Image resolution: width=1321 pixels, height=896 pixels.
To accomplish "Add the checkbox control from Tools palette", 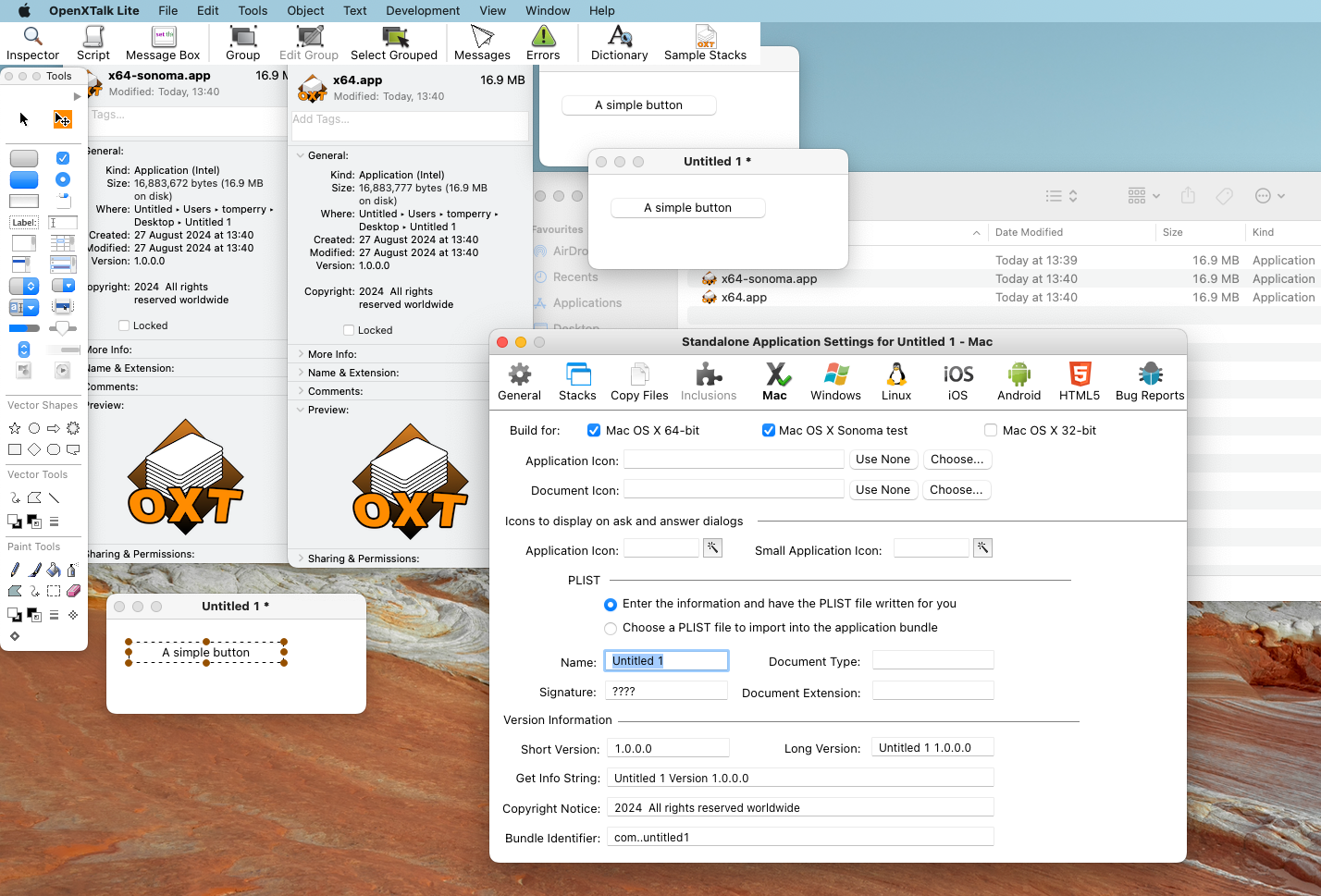I will [x=63, y=158].
